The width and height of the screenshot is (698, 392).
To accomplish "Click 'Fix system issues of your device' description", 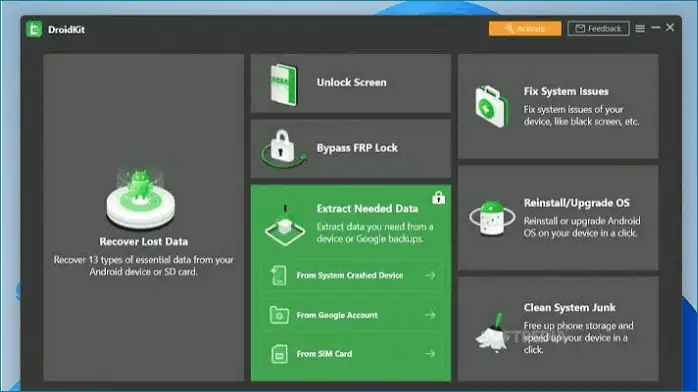I will coord(581,115).
